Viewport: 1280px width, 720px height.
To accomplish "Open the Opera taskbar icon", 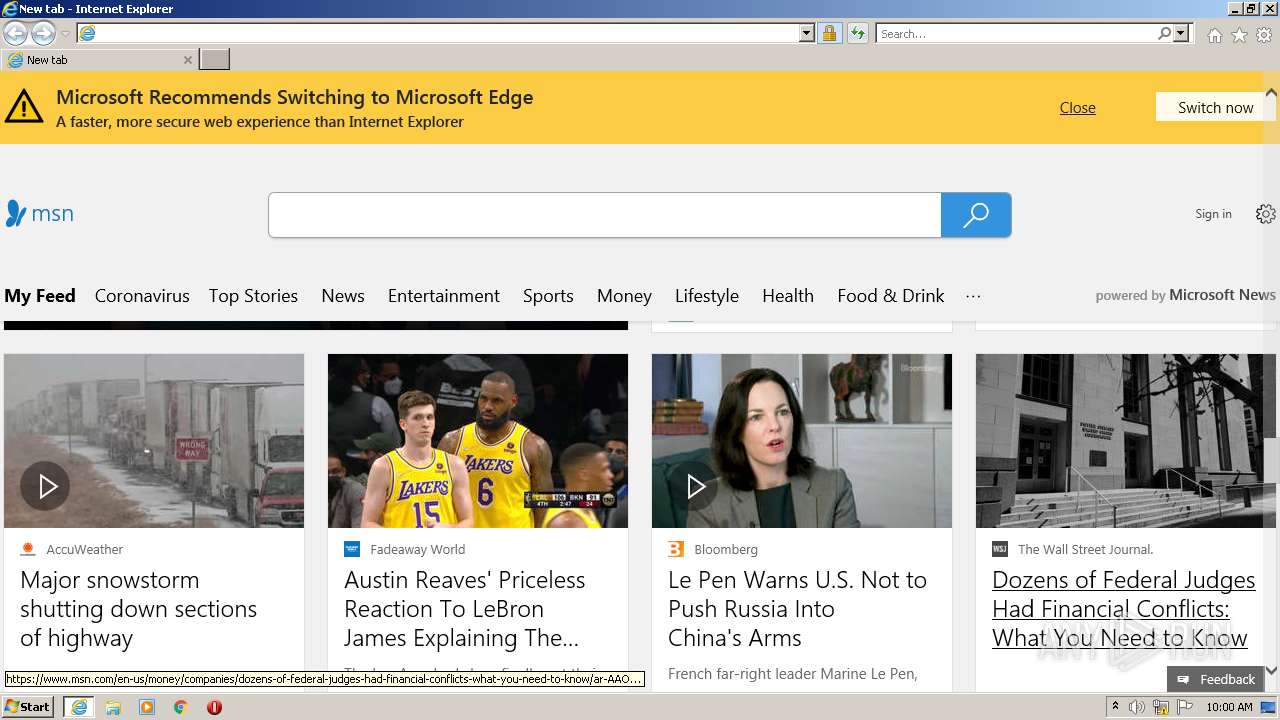I will [214, 707].
